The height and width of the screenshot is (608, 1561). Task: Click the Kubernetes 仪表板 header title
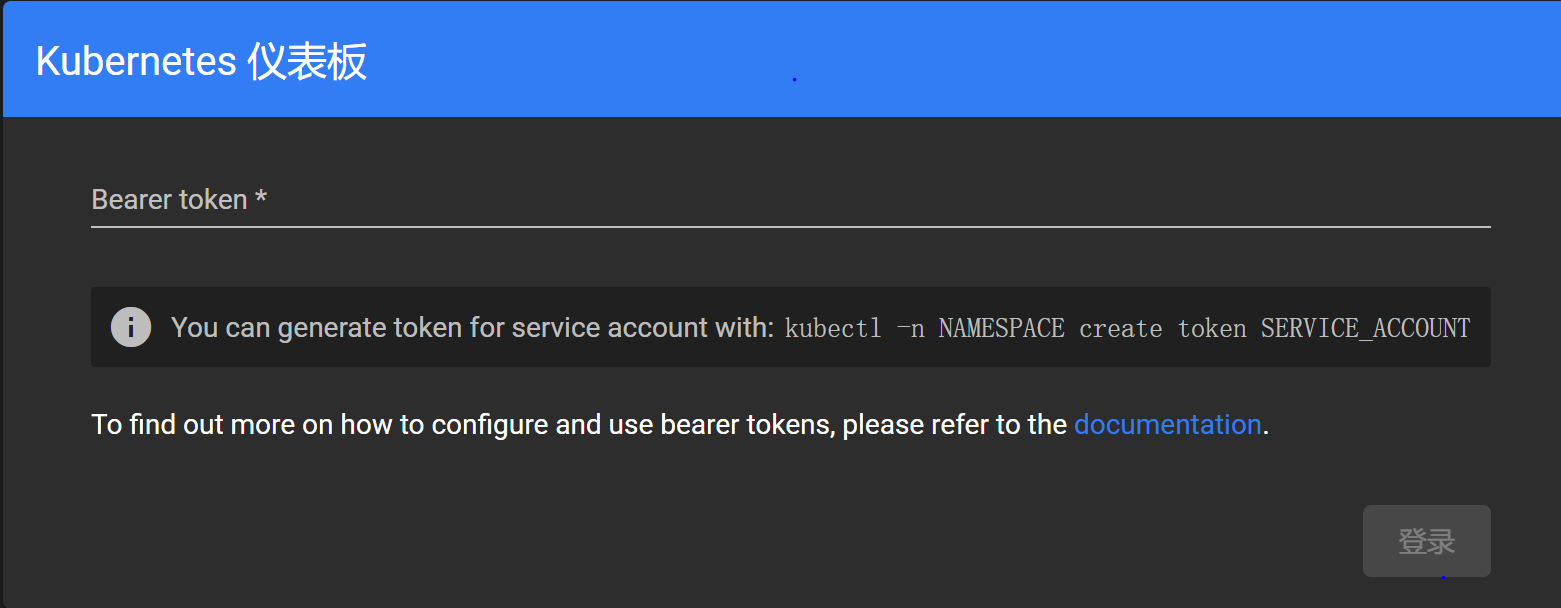click(201, 62)
